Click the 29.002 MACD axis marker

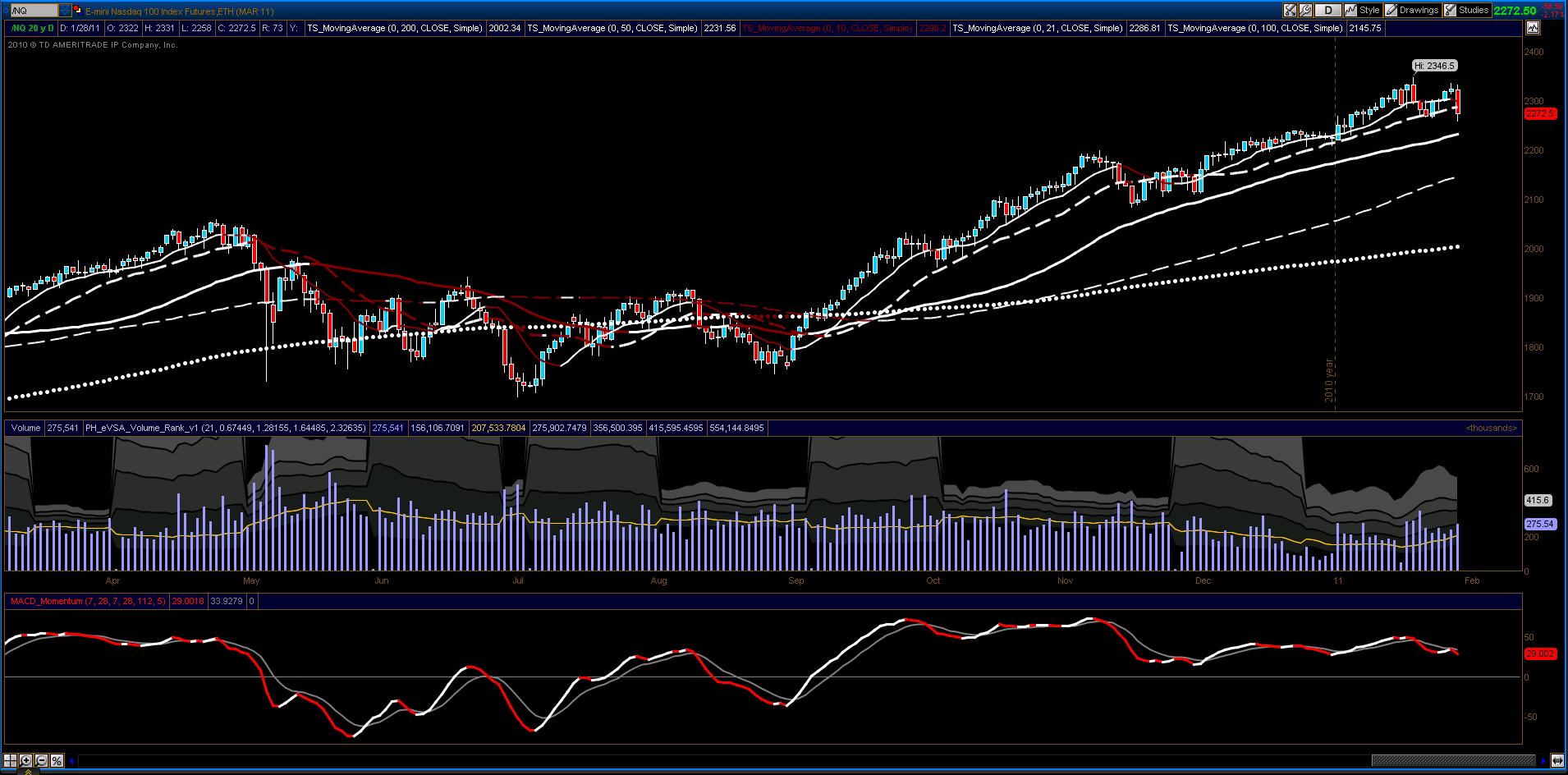pyautogui.click(x=1540, y=653)
